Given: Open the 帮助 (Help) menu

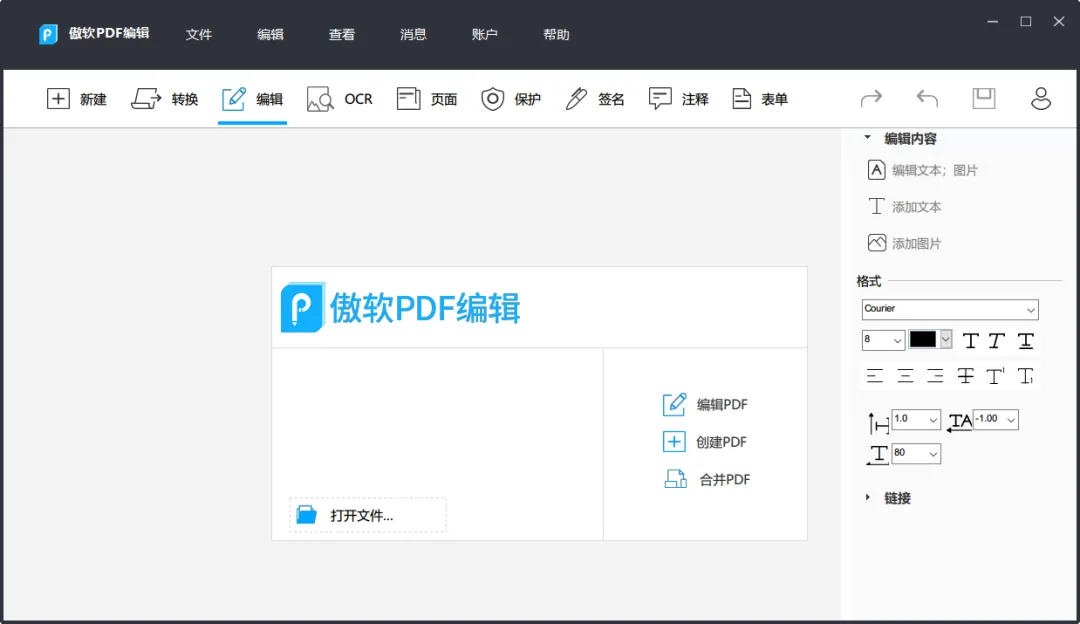Looking at the screenshot, I should [x=556, y=34].
